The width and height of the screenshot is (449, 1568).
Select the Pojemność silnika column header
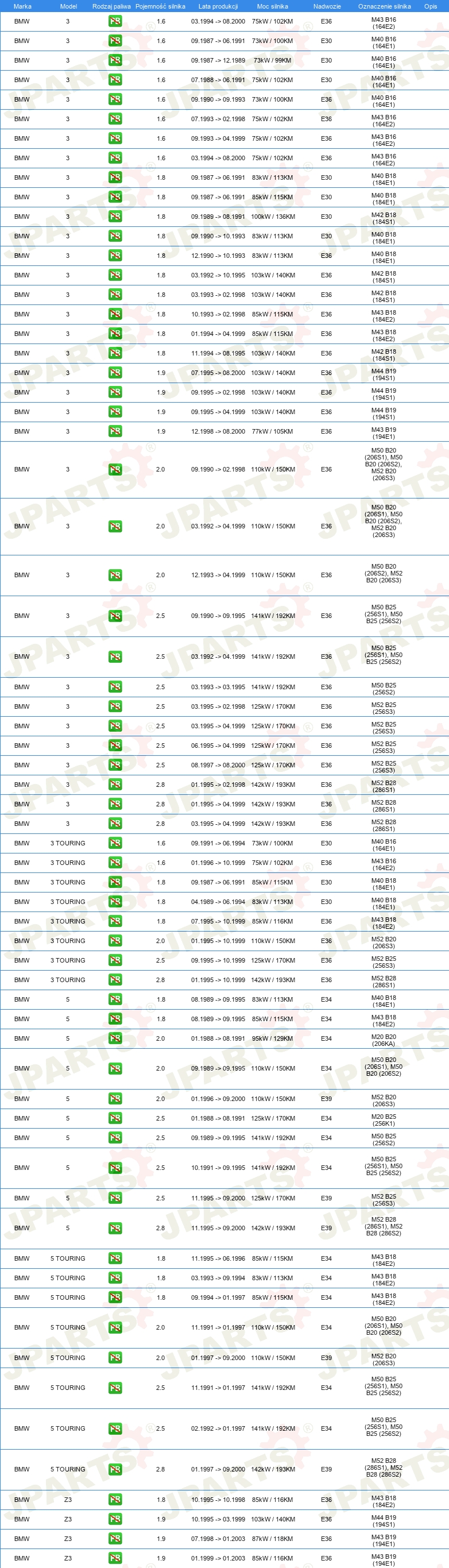point(160,6)
